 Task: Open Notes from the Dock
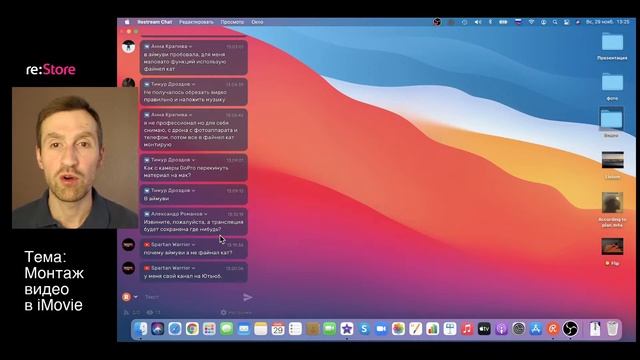pyautogui.click(x=261, y=329)
